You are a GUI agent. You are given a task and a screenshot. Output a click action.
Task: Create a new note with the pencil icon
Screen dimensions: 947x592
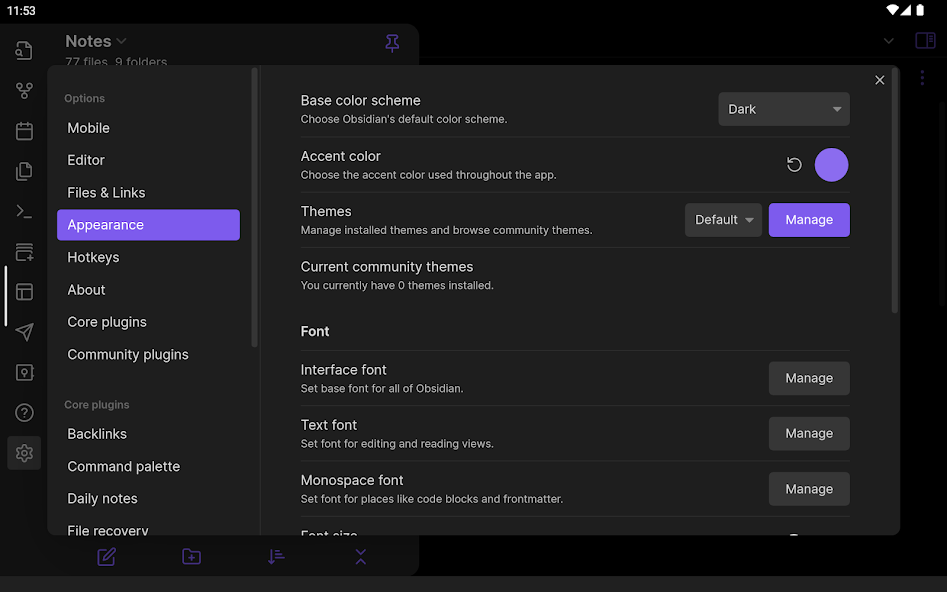pos(106,557)
